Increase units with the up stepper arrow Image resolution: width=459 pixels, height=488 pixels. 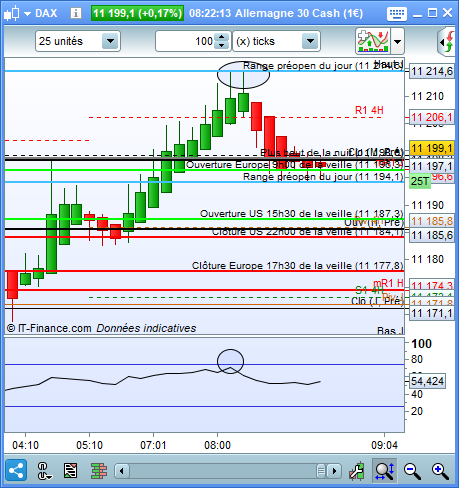tap(222, 37)
